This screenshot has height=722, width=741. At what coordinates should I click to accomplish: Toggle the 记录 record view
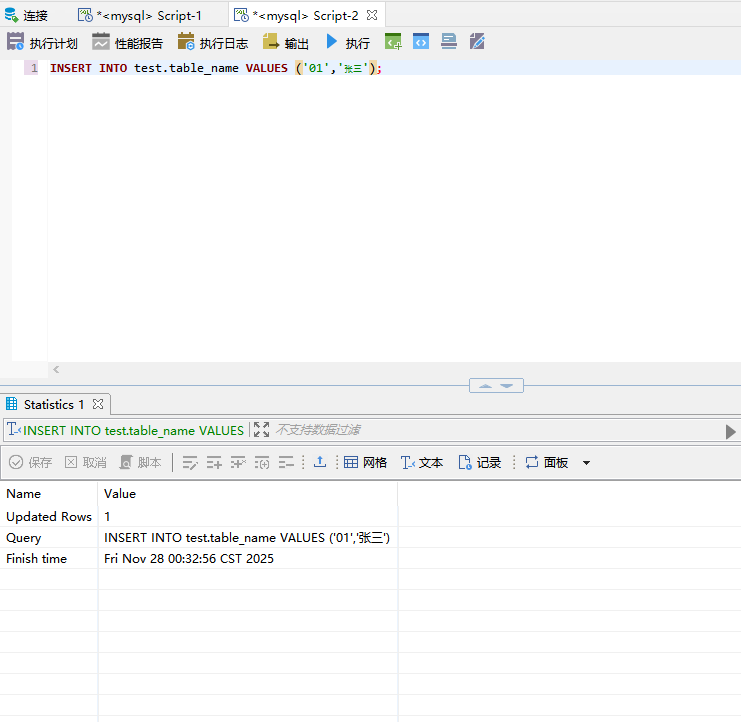(x=479, y=462)
